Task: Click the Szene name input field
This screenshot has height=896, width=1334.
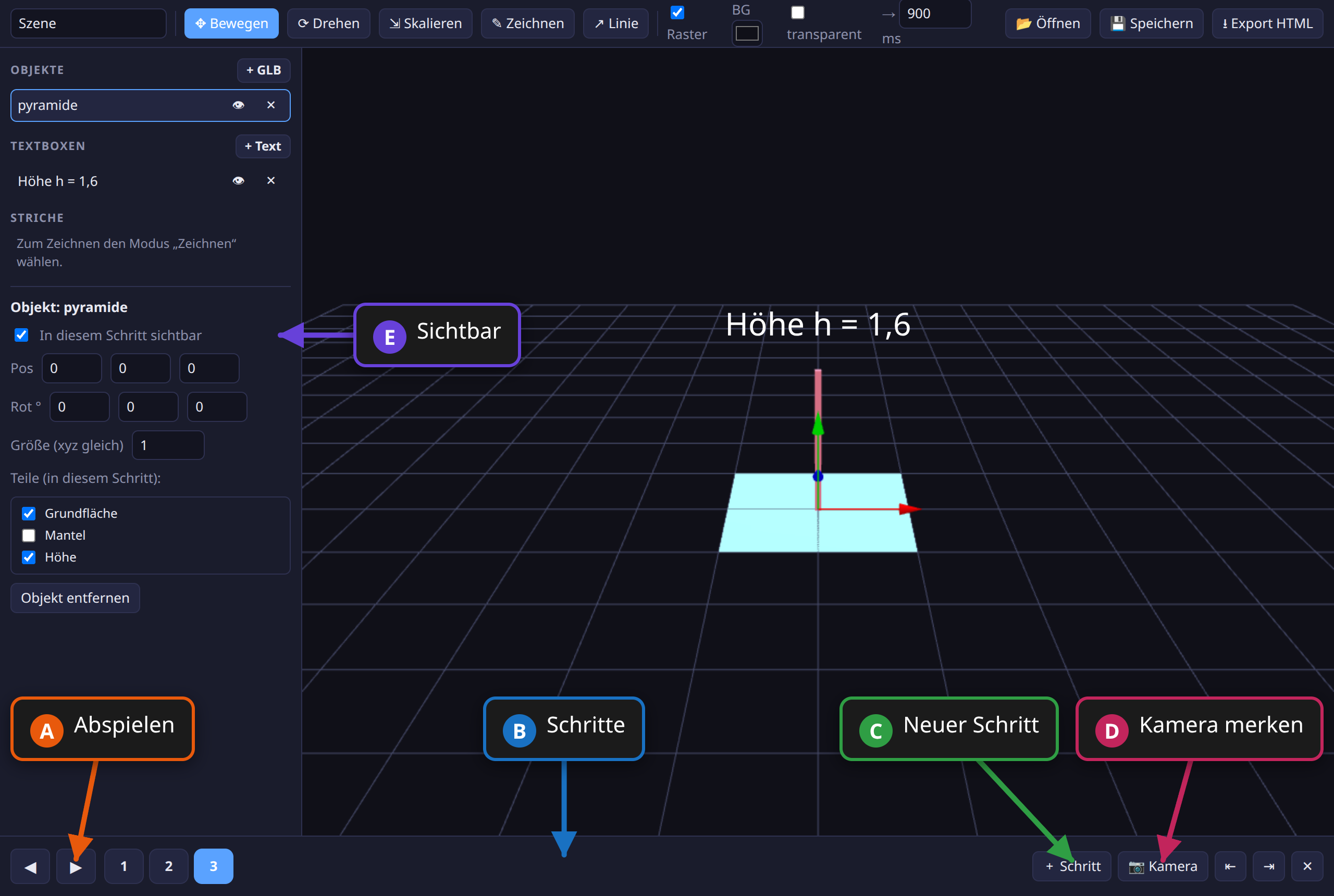Action: pos(89,23)
